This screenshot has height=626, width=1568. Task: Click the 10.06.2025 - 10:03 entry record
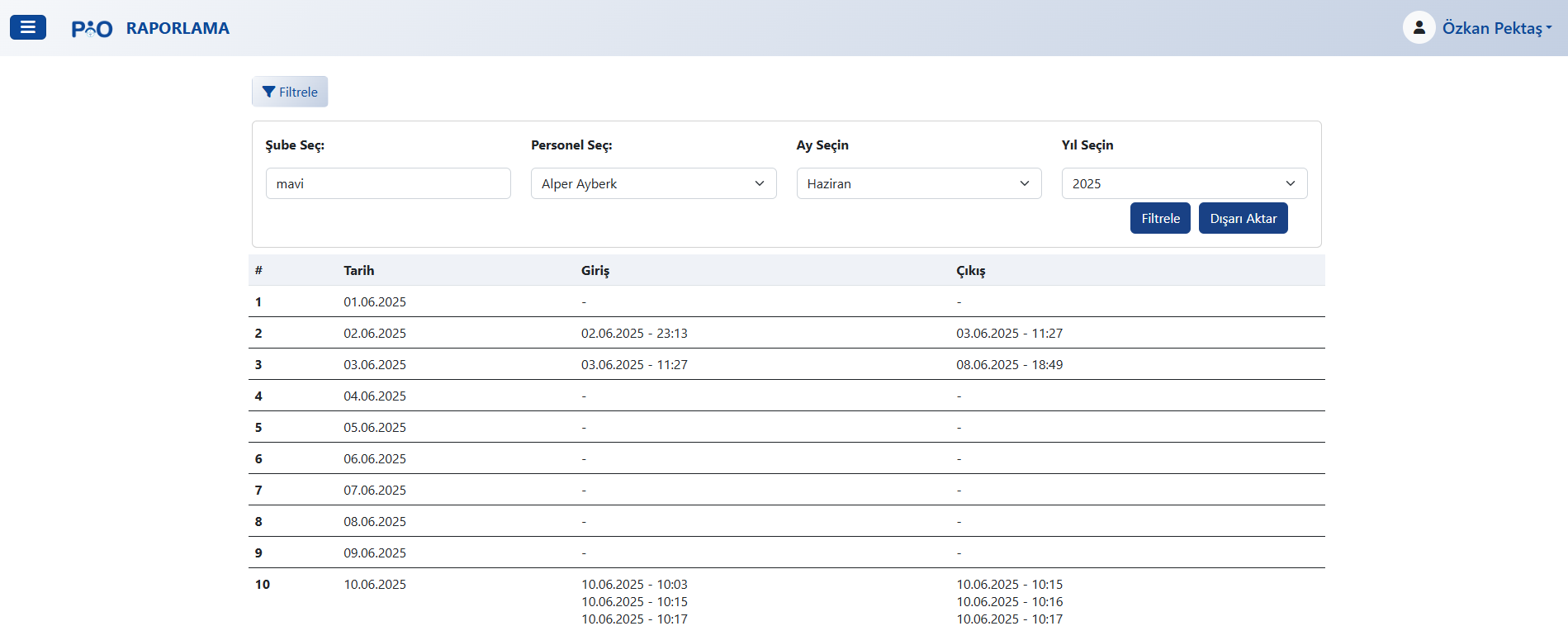634,584
